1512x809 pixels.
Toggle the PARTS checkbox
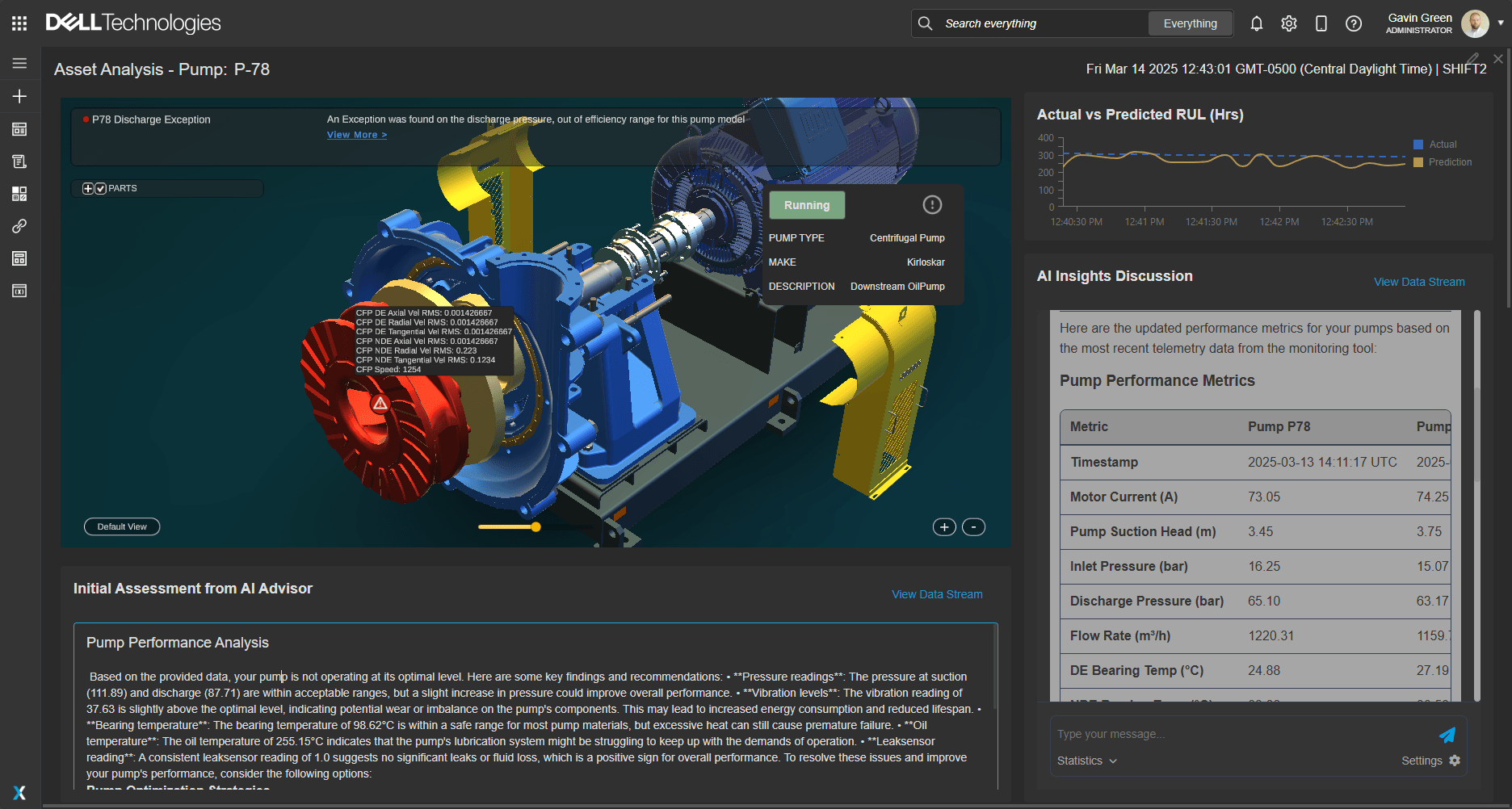point(101,188)
